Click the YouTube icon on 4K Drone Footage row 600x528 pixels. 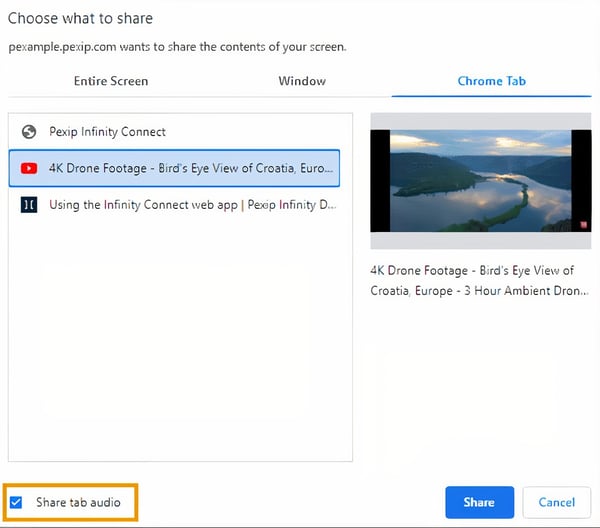click(x=29, y=168)
